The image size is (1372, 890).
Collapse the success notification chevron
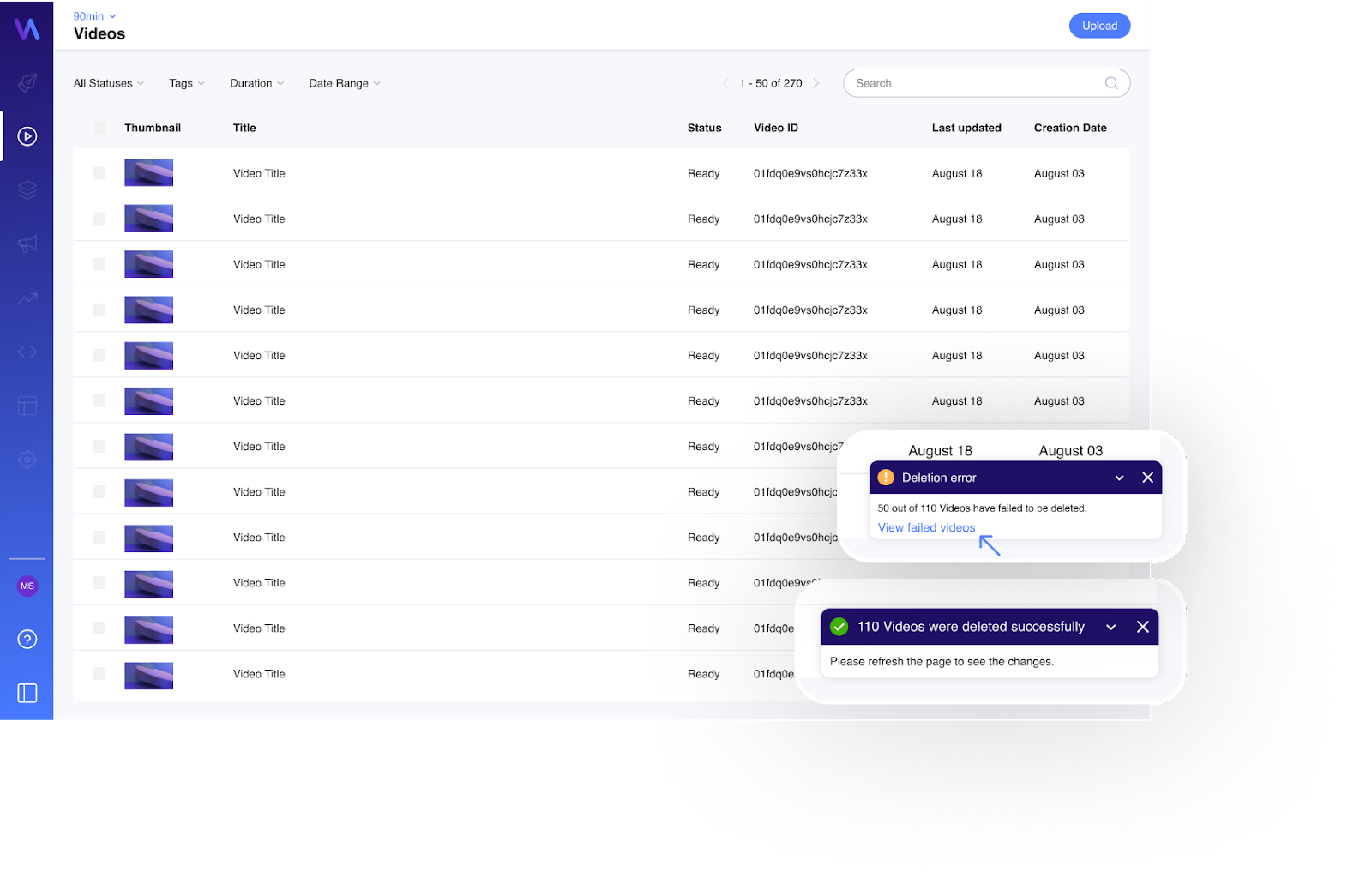[x=1111, y=627]
